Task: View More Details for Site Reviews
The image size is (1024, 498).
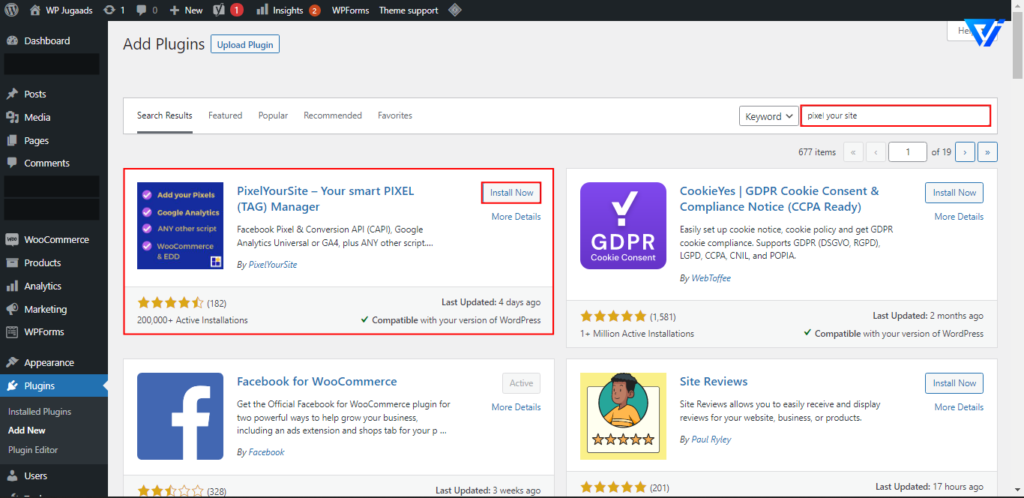Action: (x=959, y=407)
